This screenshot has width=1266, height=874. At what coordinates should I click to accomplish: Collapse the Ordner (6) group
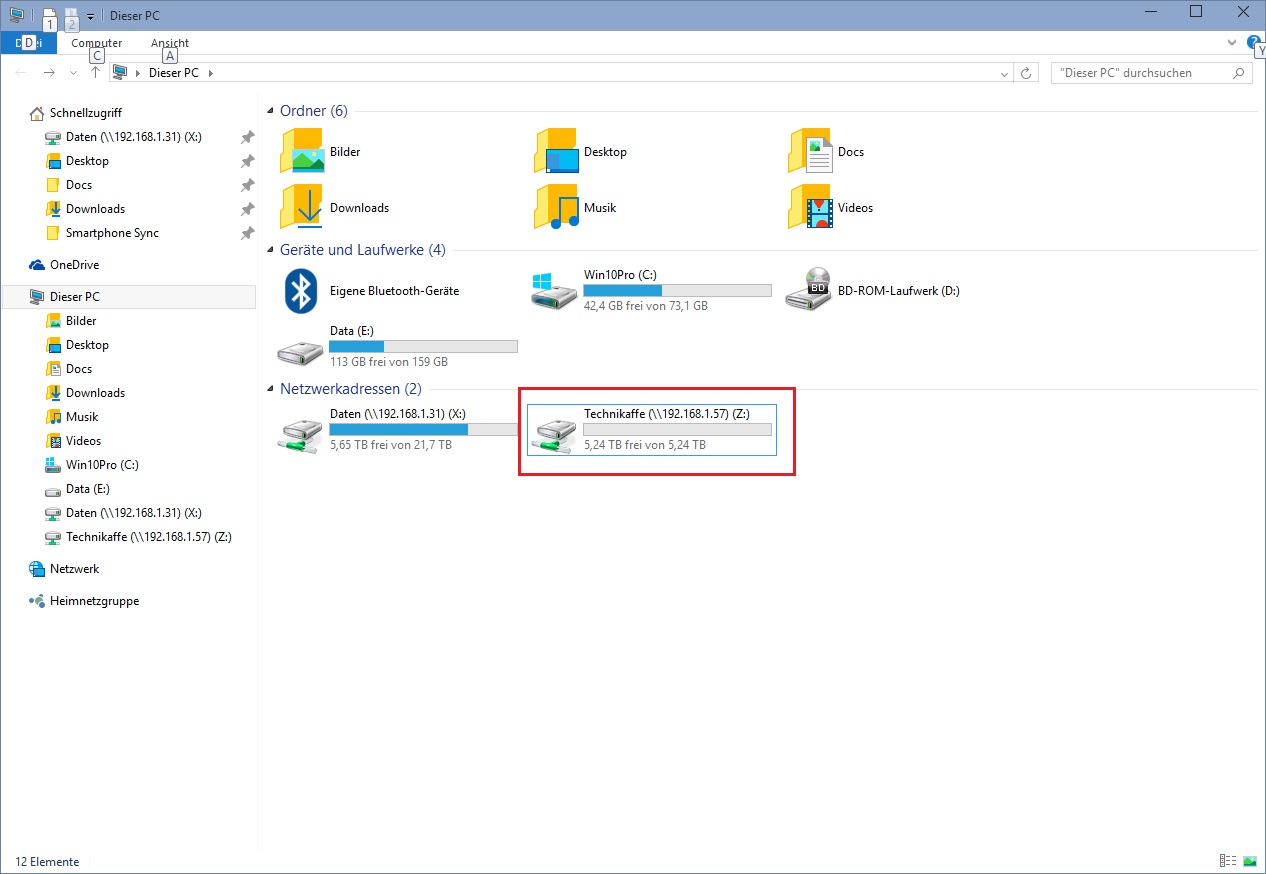(x=270, y=111)
